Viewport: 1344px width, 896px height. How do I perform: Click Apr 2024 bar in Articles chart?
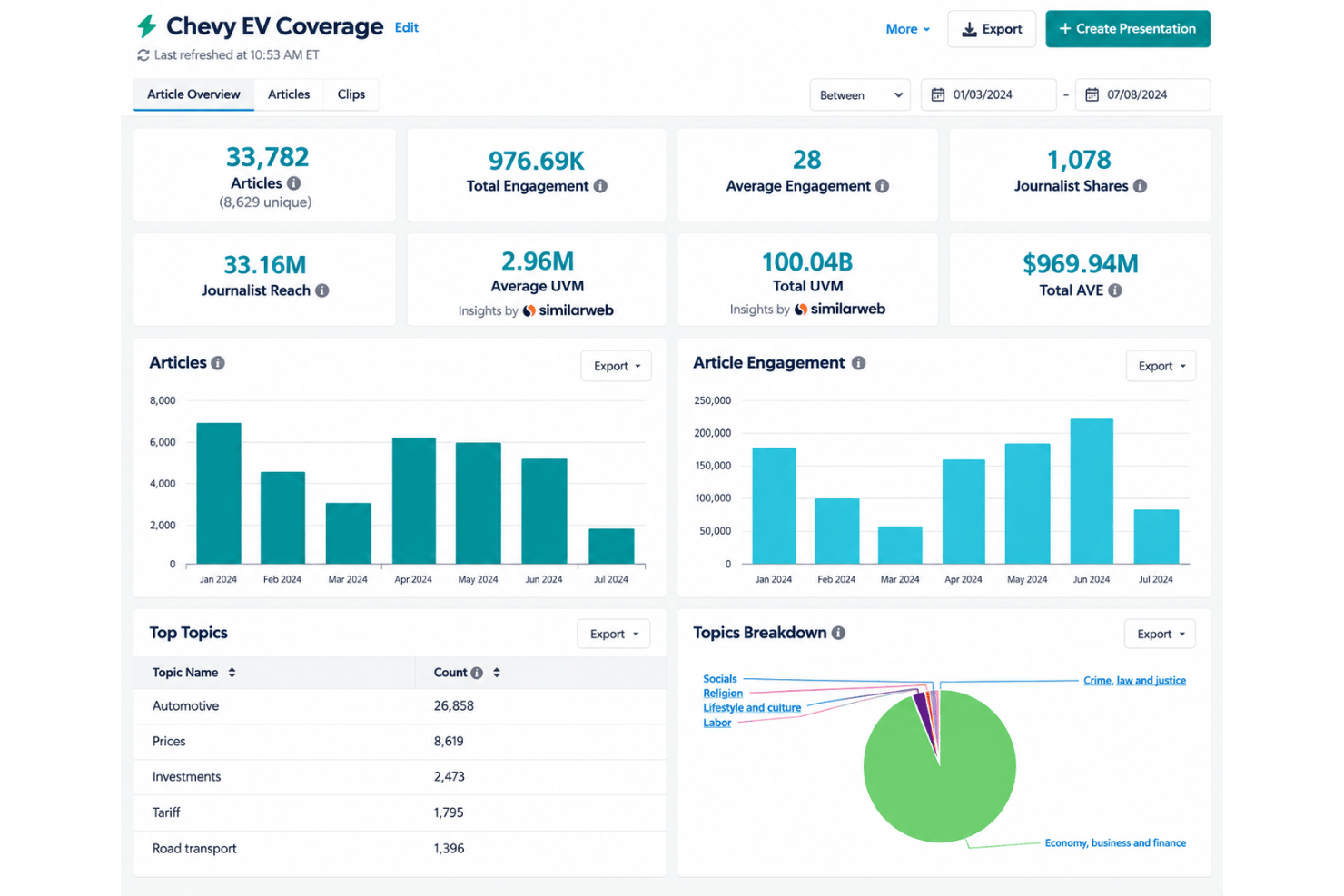click(x=414, y=501)
